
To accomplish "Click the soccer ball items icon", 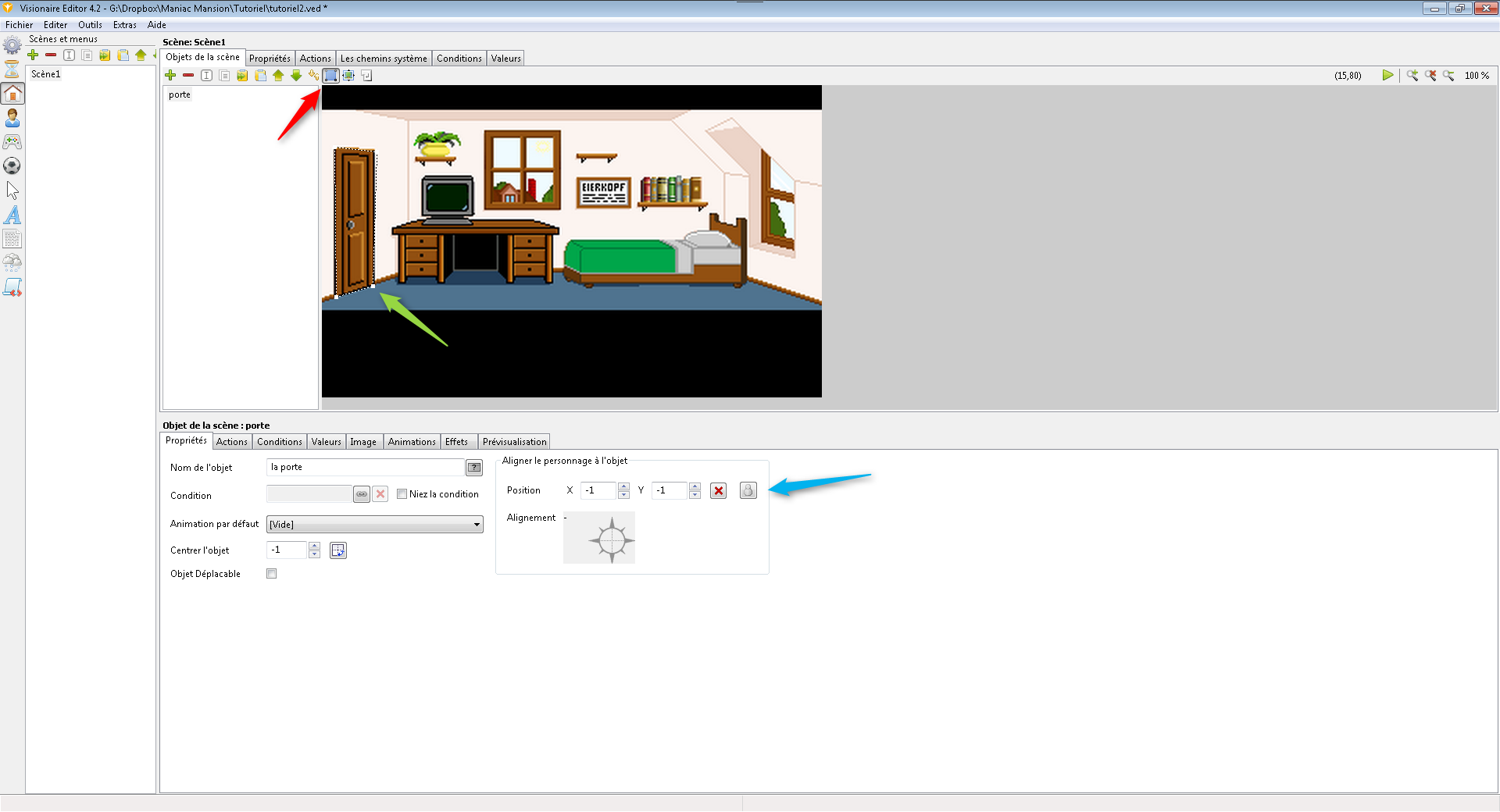I will pos(12,166).
